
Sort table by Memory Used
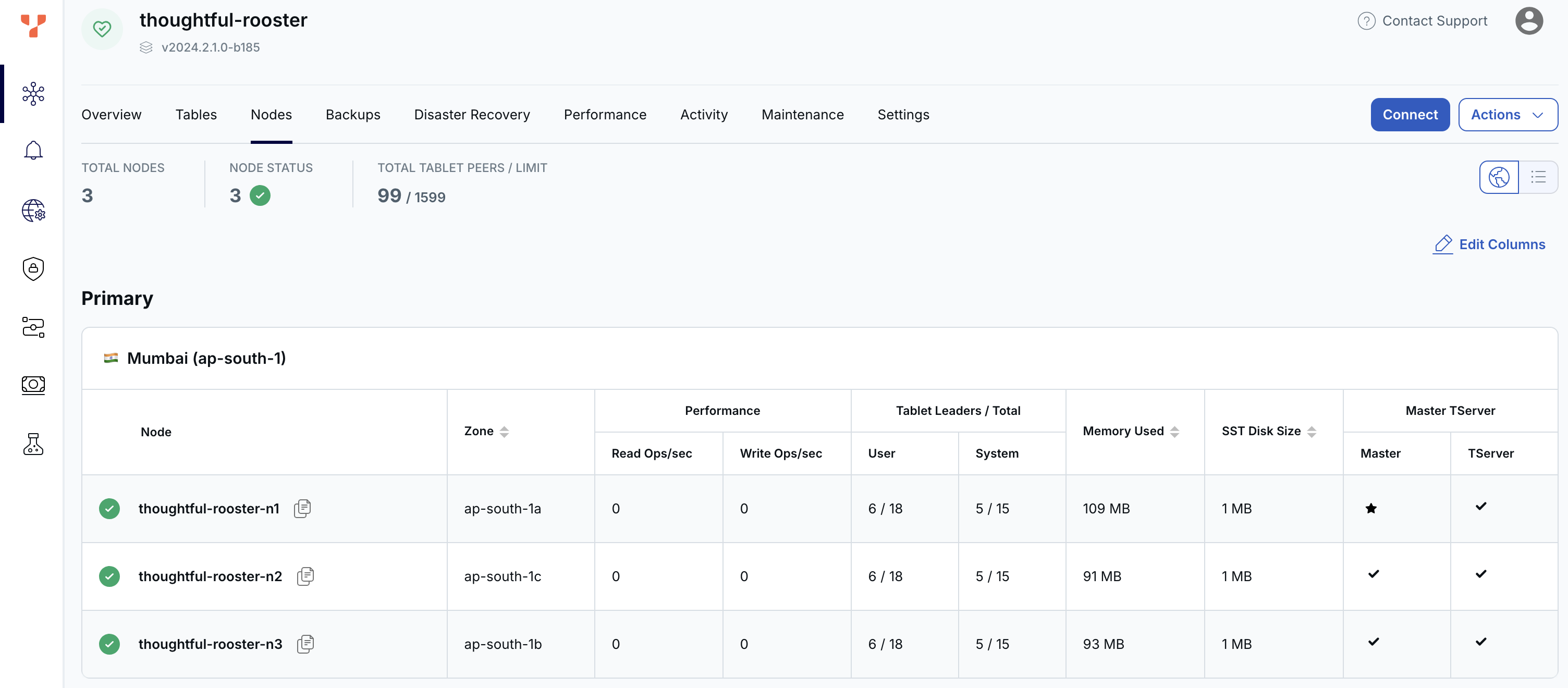click(x=1174, y=431)
